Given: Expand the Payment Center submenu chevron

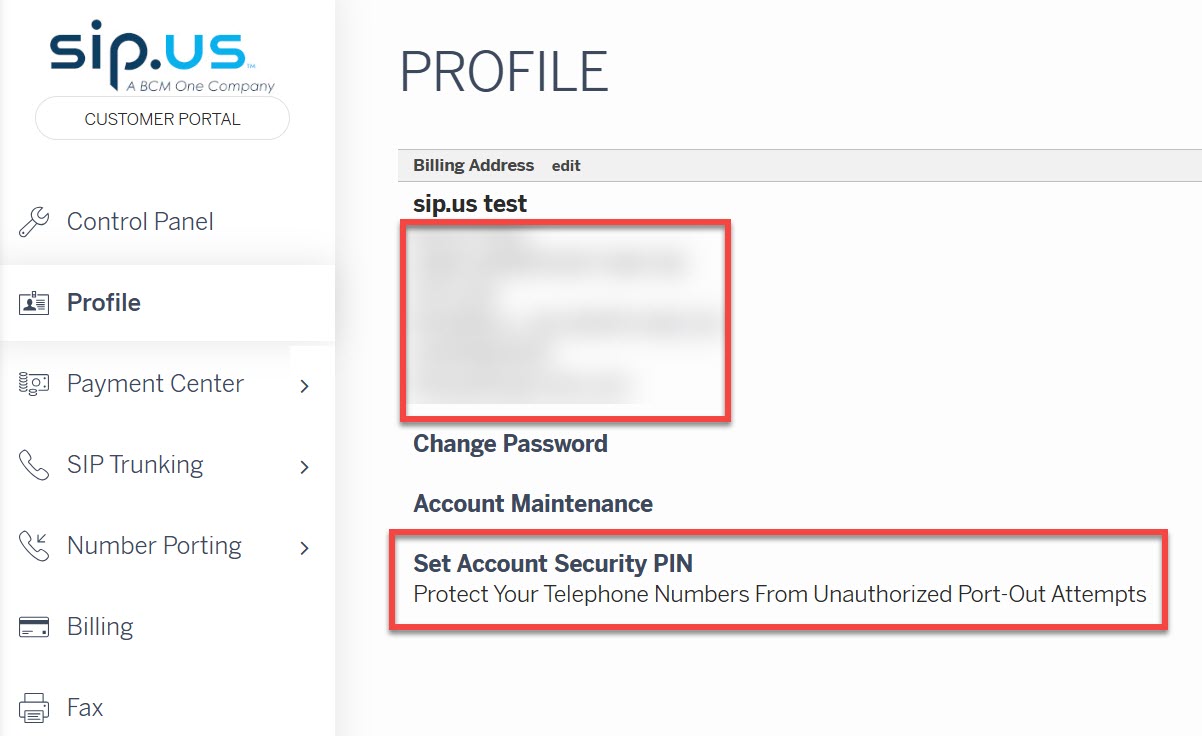Looking at the screenshot, I should 305,386.
